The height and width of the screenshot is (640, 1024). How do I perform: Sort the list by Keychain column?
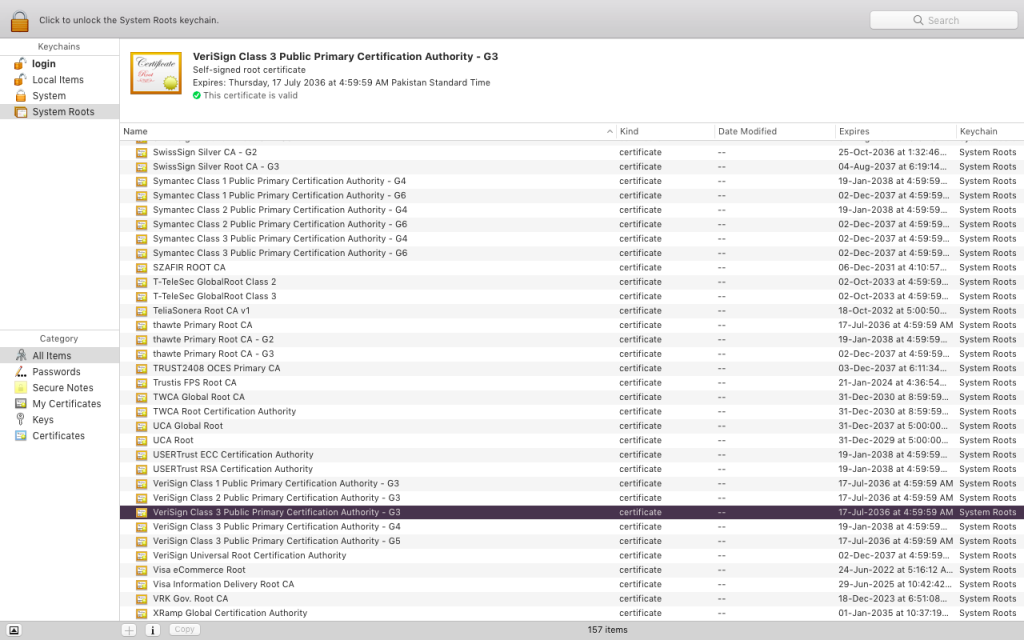990,131
